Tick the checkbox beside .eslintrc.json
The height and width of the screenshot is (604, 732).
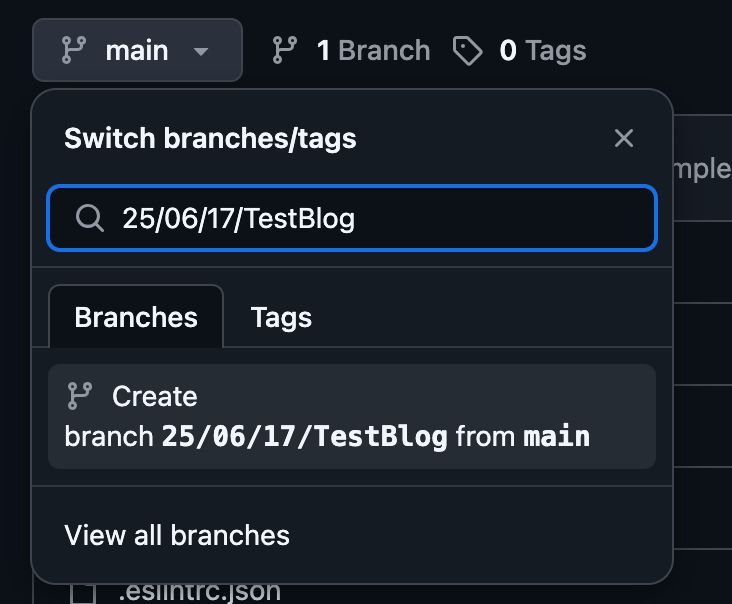(x=83, y=593)
